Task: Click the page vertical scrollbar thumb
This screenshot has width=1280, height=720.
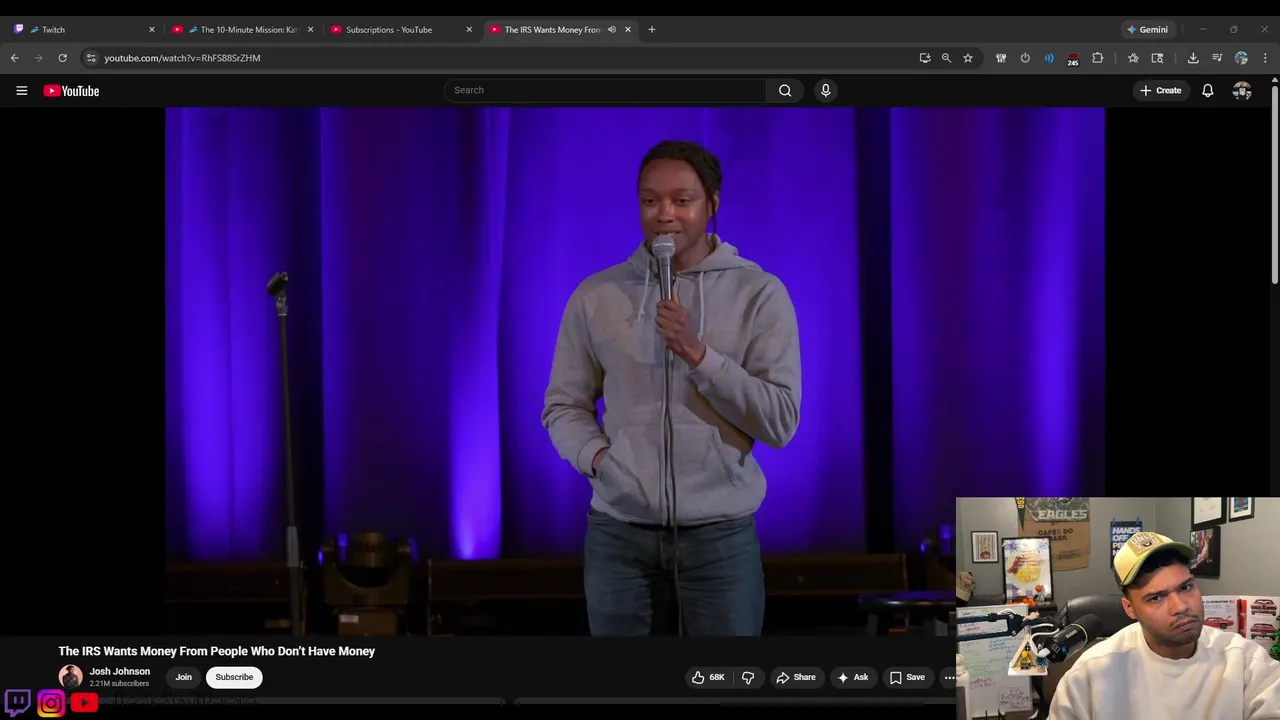Action: pos(1275,183)
